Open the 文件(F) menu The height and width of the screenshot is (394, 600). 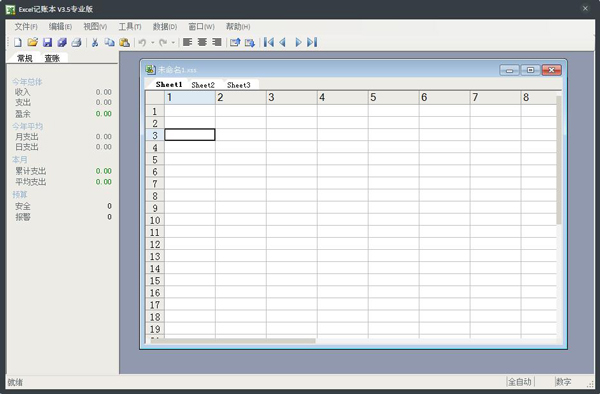pos(26,26)
